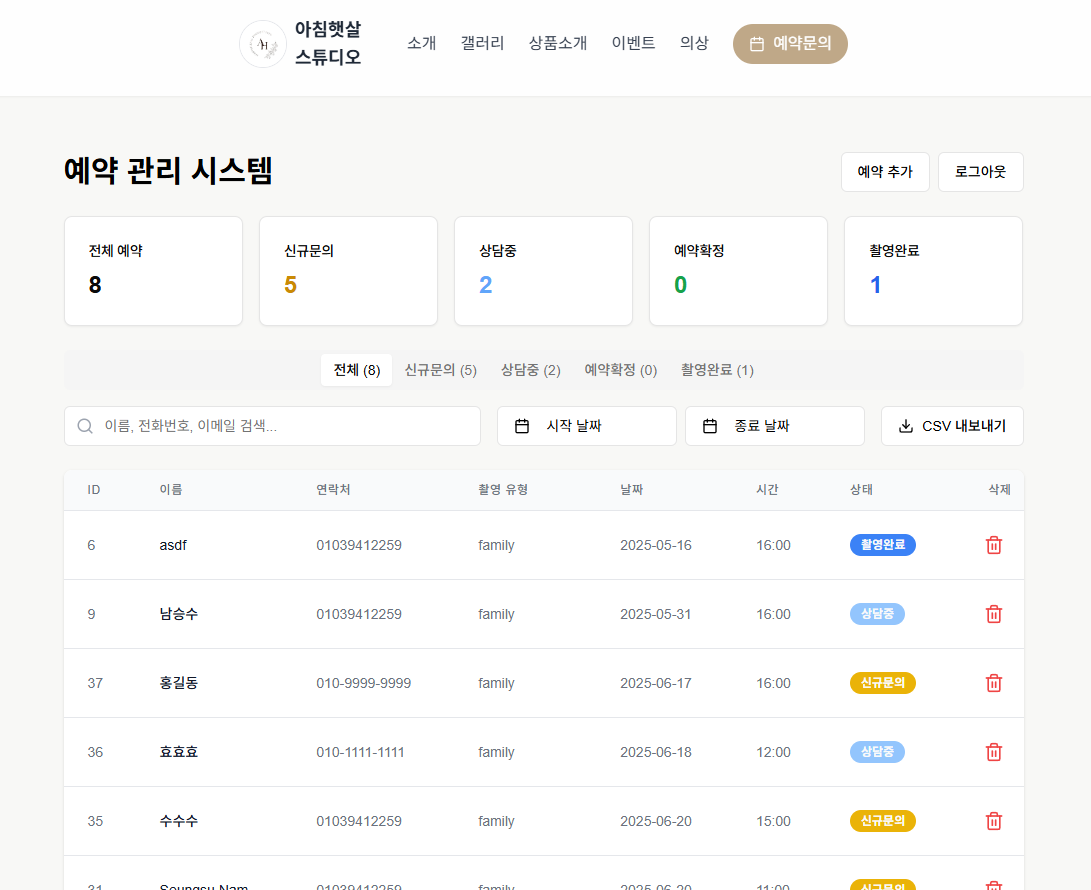Click the calendar icon inside 예약문의 button
This screenshot has width=1091, height=890.
tap(756, 43)
